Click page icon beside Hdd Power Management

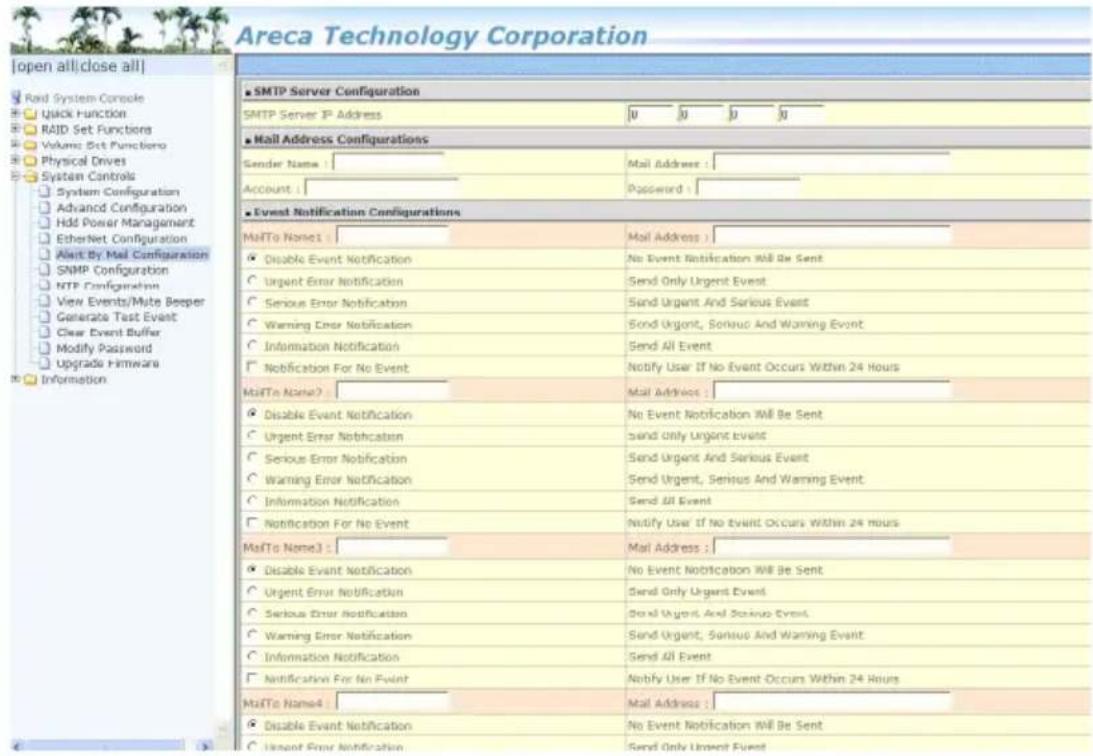point(45,223)
